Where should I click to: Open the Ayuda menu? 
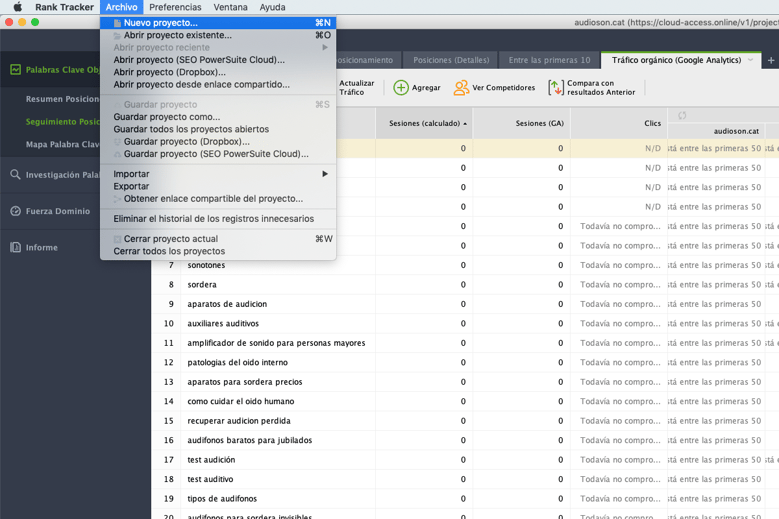pyautogui.click(x=272, y=7)
